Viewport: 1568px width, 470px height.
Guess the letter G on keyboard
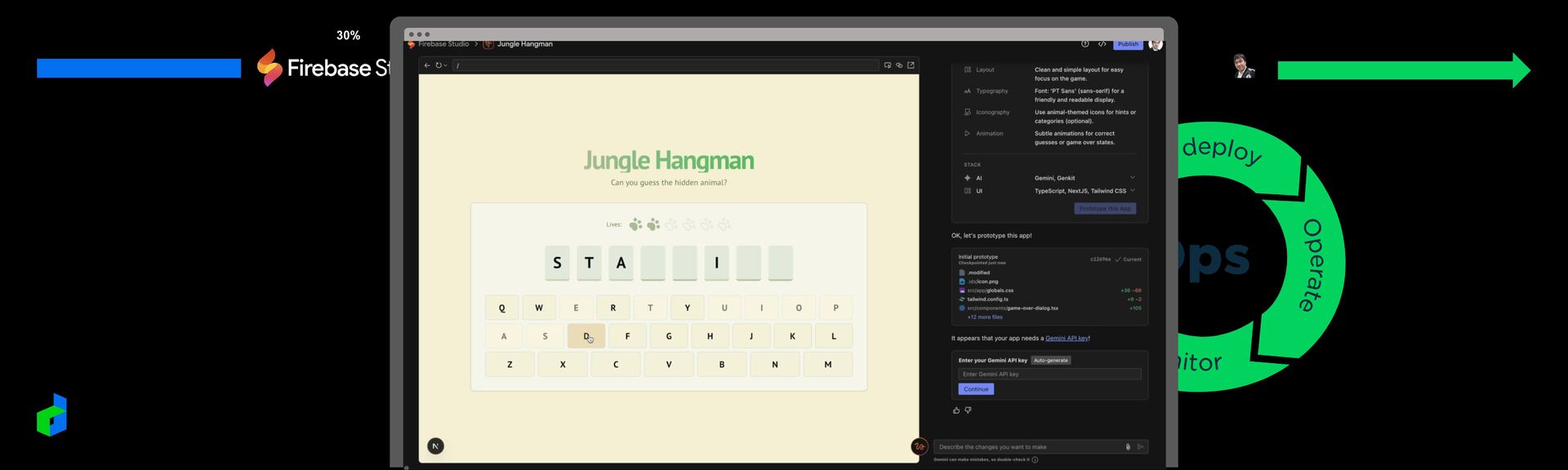click(669, 336)
